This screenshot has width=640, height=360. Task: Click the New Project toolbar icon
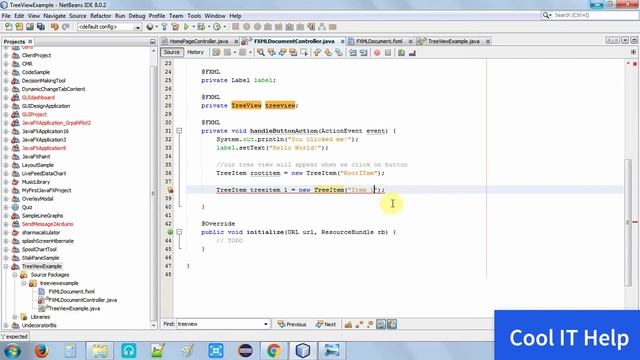19,27
